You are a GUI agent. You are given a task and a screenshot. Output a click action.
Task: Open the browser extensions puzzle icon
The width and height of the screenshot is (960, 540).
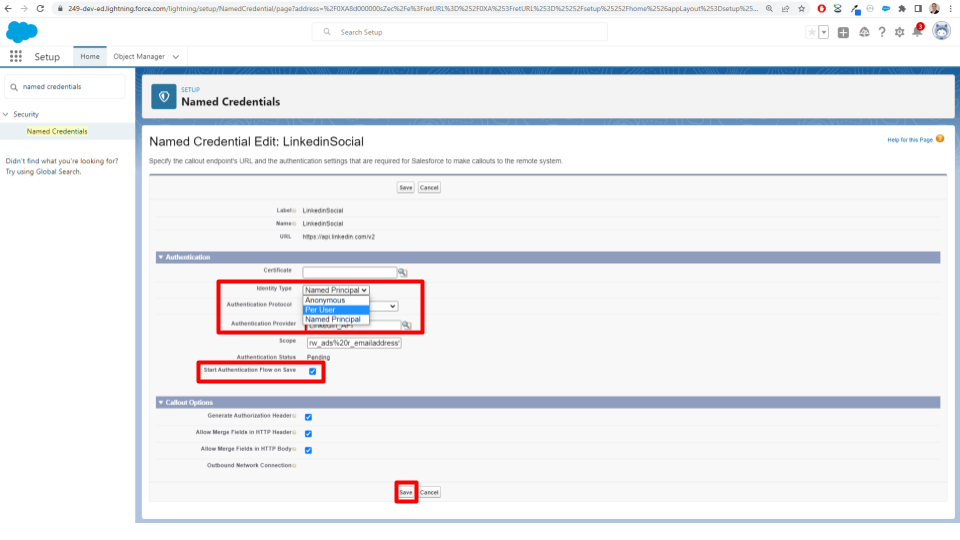click(x=902, y=9)
